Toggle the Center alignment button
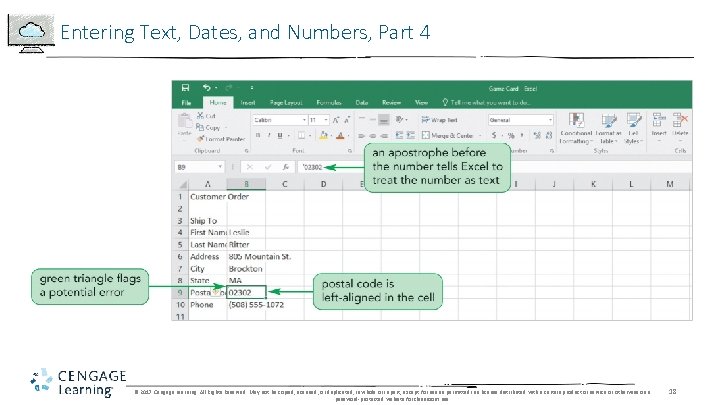The height and width of the screenshot is (405, 720). (x=373, y=135)
